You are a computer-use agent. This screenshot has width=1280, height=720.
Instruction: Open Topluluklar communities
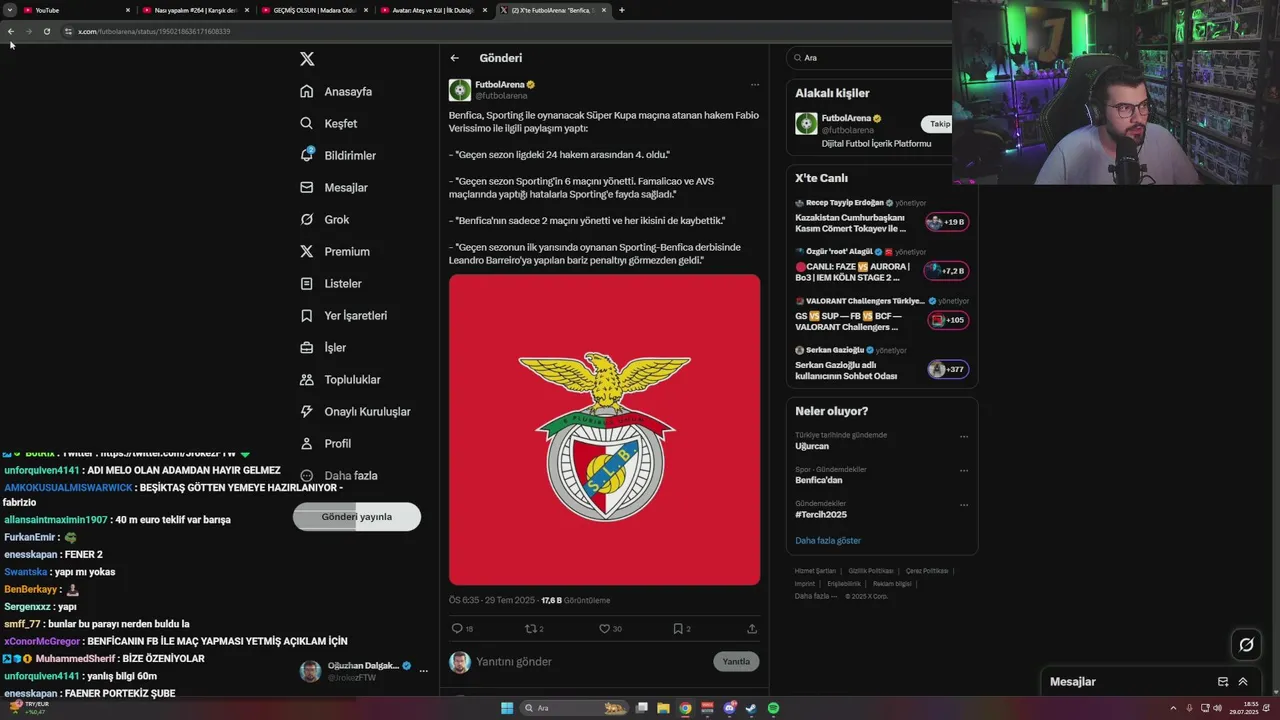click(x=340, y=379)
